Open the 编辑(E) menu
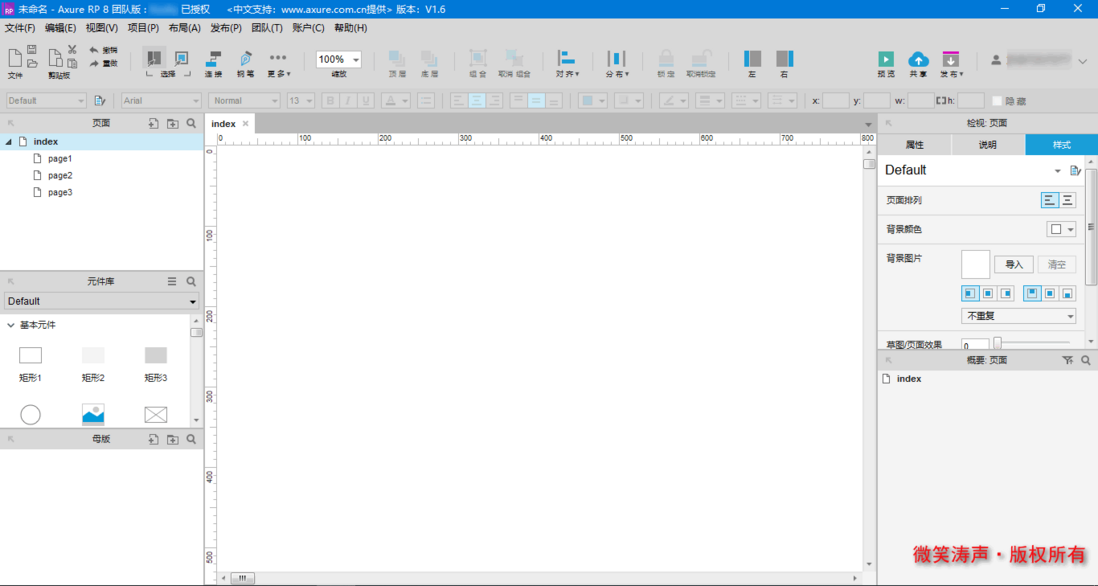The width and height of the screenshot is (1098, 586). pos(60,28)
